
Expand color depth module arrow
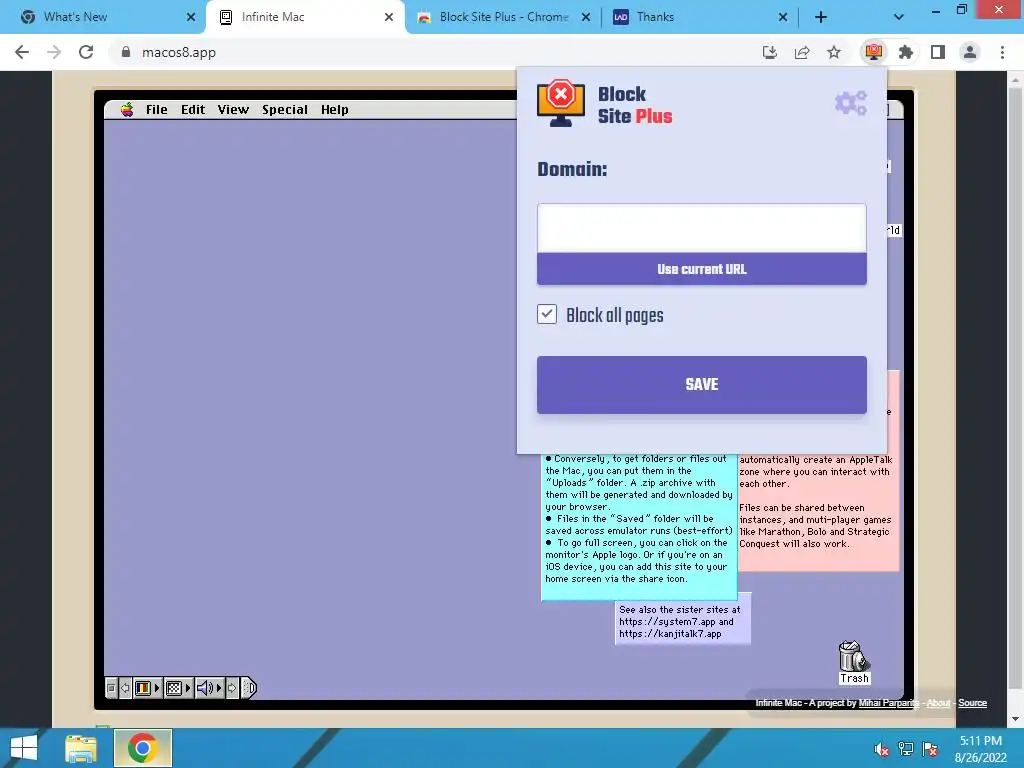tap(157, 688)
